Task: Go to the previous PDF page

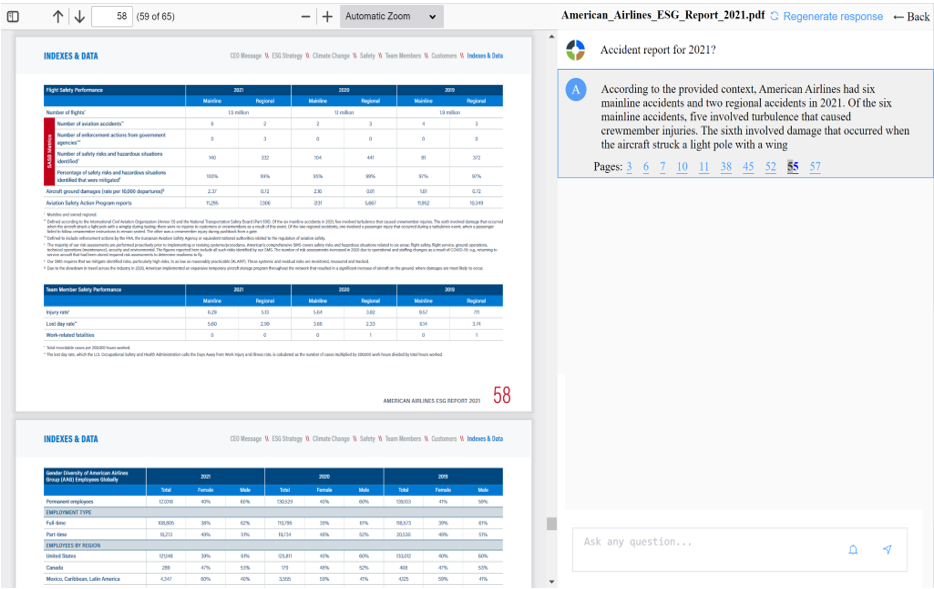Action: 58,17
